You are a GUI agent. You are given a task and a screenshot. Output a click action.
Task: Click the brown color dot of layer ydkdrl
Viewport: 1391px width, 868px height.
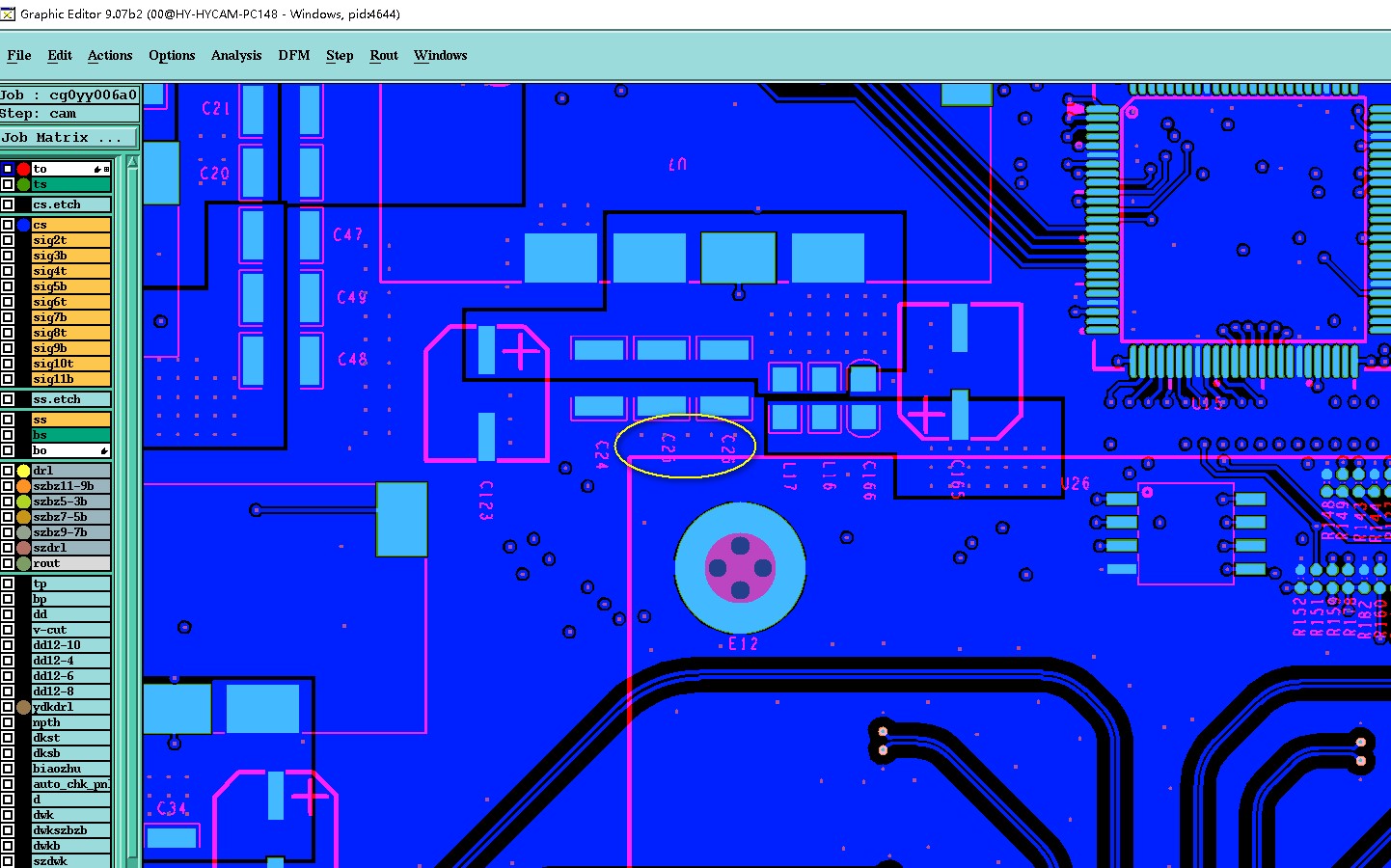pos(23,707)
